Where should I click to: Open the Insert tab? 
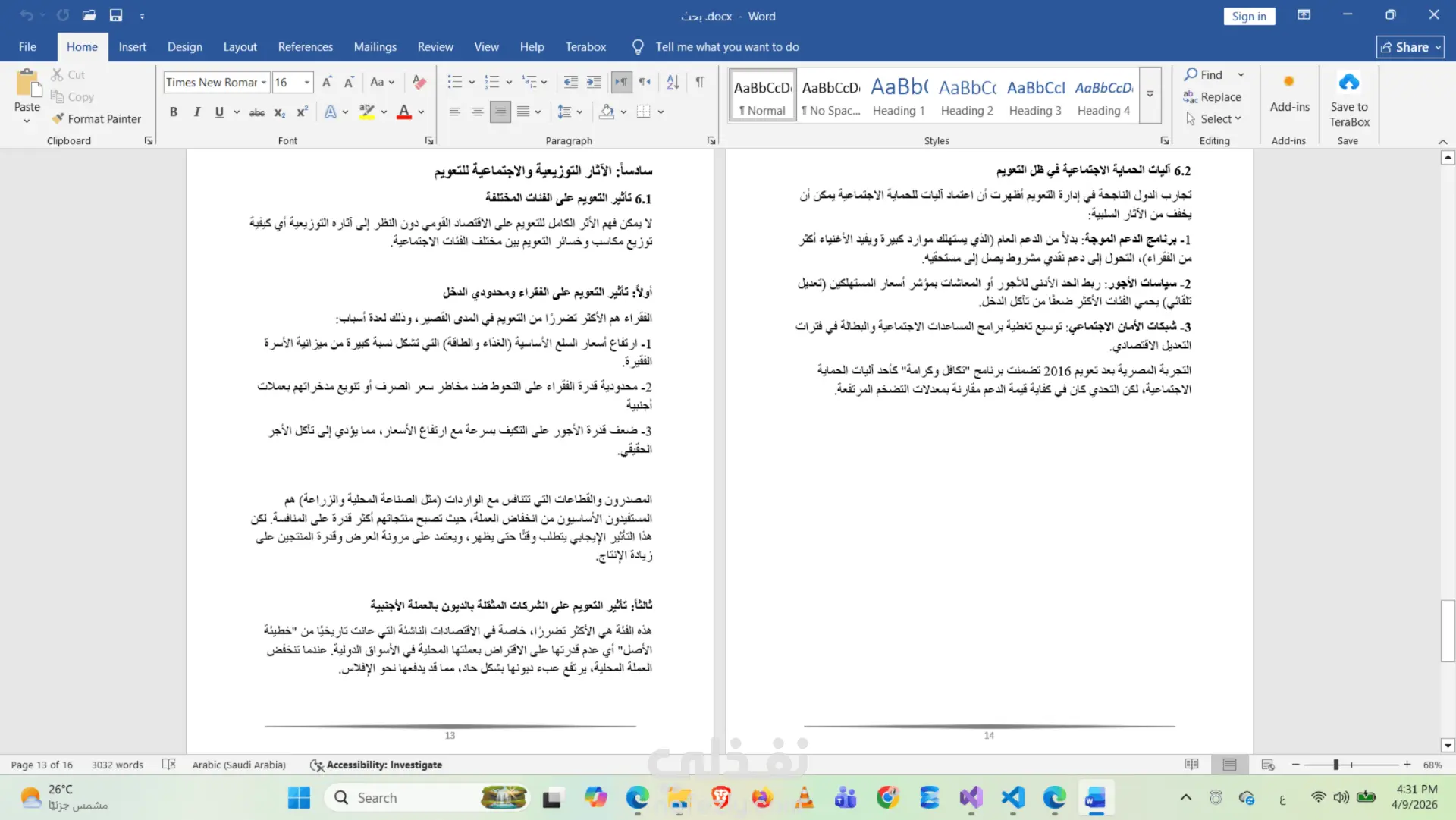(132, 47)
